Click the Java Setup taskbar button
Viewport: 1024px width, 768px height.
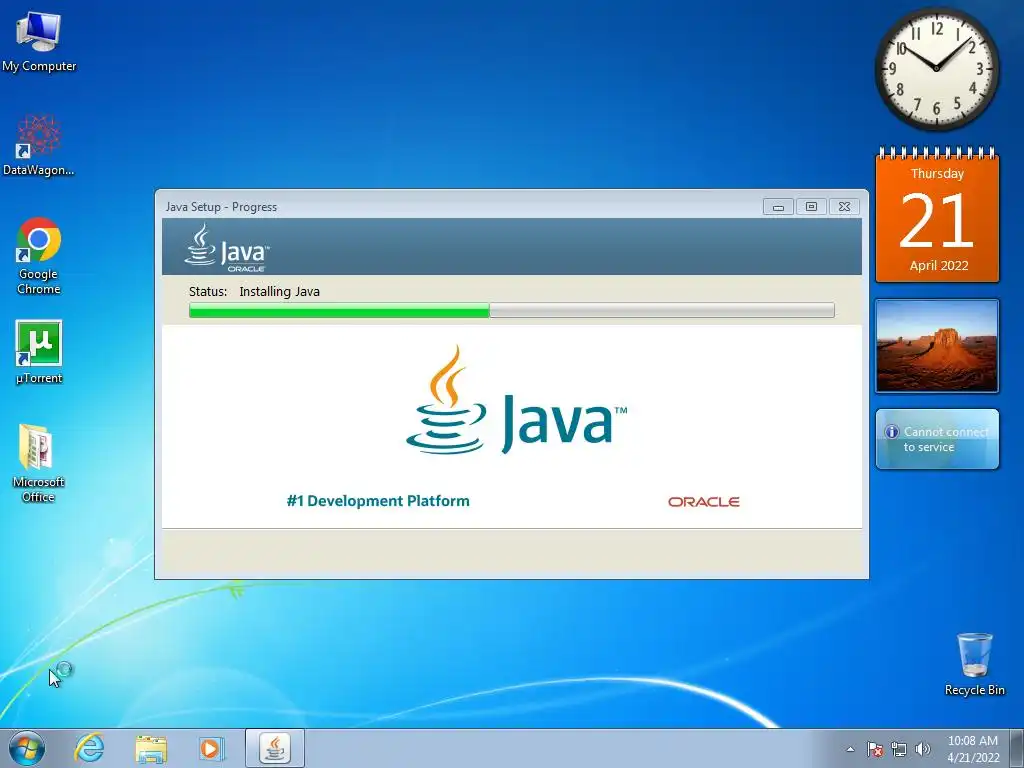[275, 748]
